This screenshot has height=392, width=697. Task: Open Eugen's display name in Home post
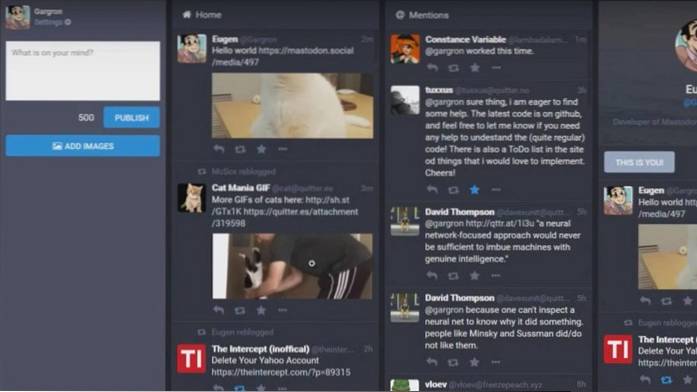tap(225, 39)
